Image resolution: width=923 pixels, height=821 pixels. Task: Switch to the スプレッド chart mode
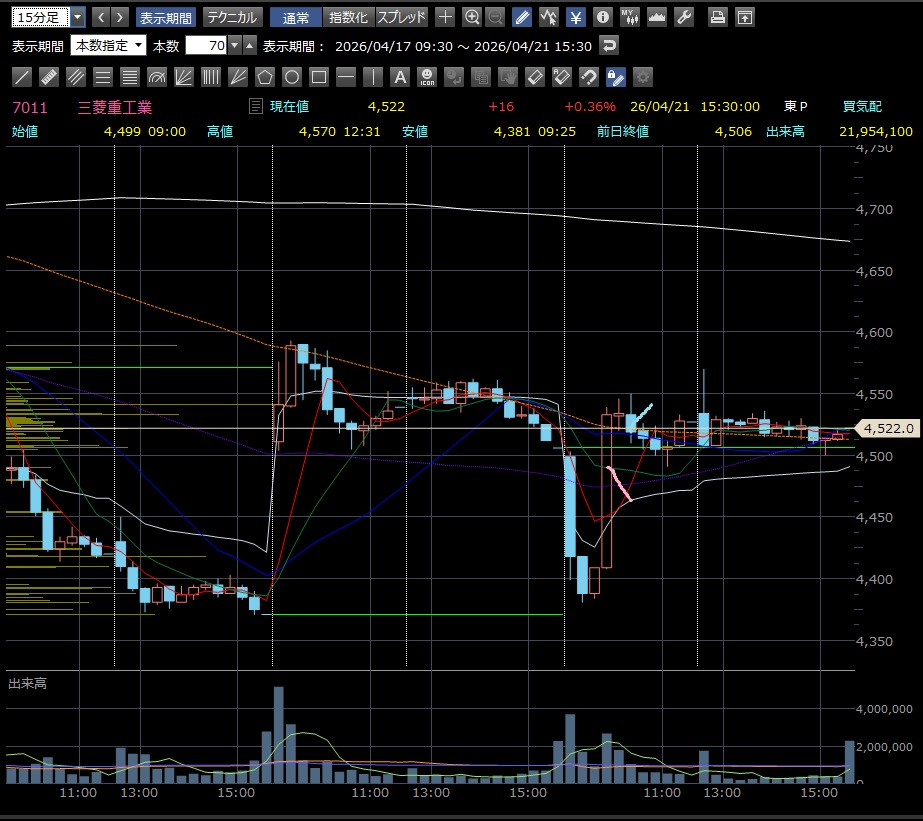coord(402,17)
